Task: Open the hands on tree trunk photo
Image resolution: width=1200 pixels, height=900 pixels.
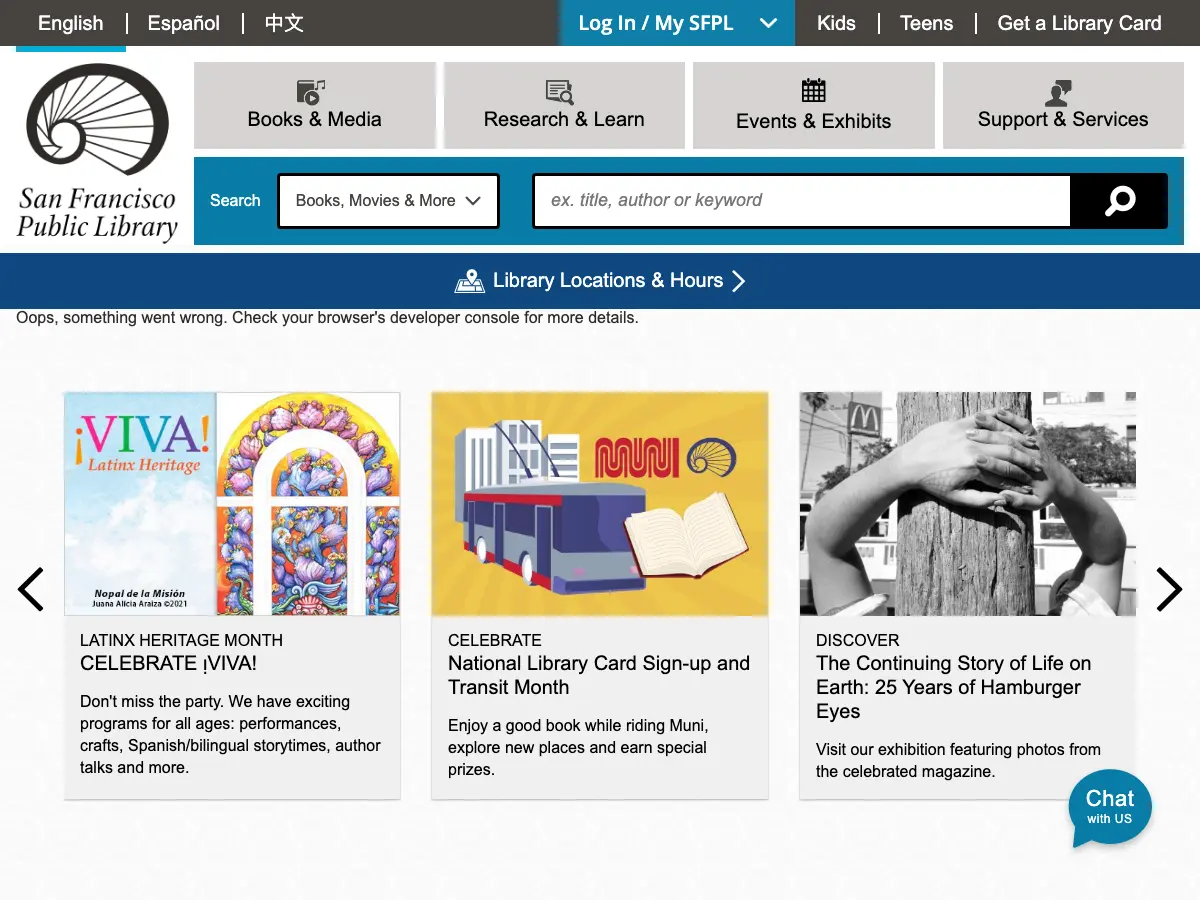Action: 968,504
